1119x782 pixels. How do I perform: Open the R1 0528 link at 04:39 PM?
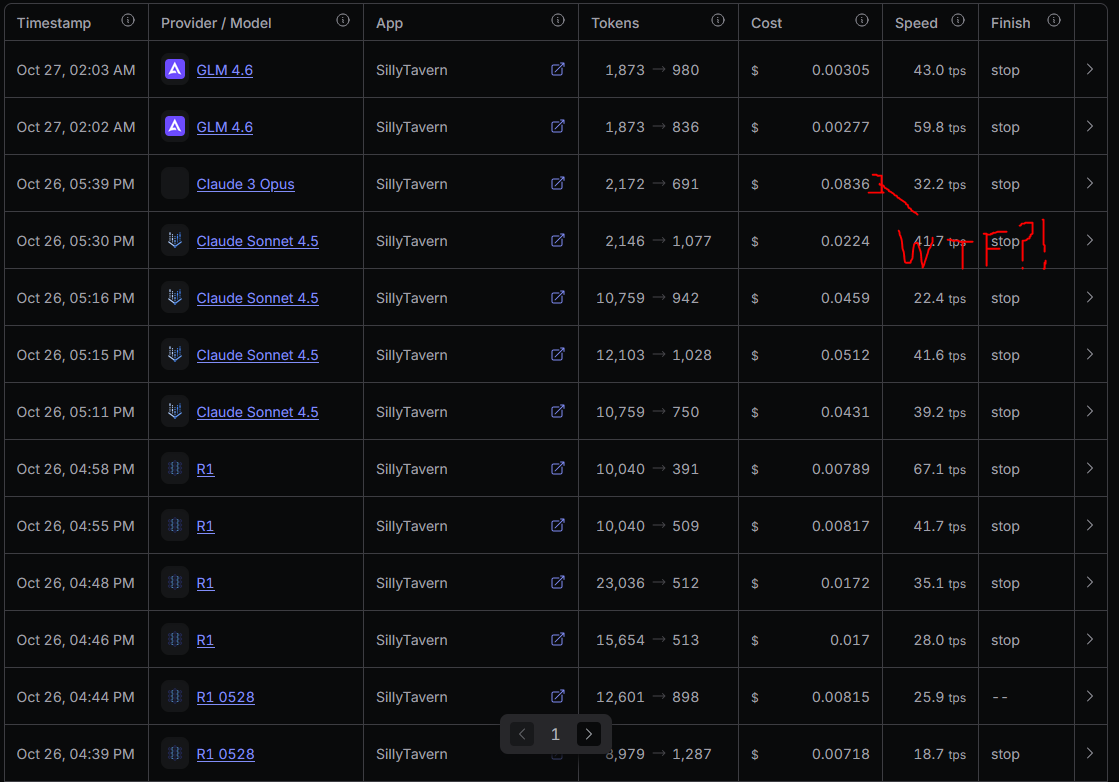coord(226,754)
